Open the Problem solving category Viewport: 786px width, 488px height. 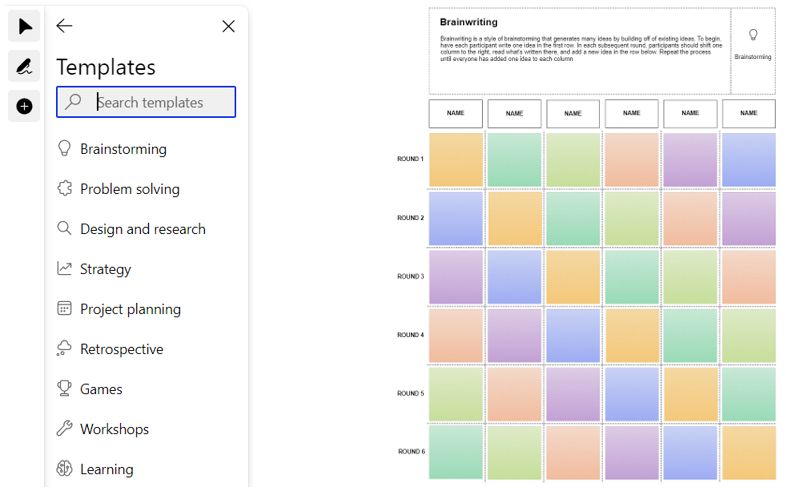point(129,189)
